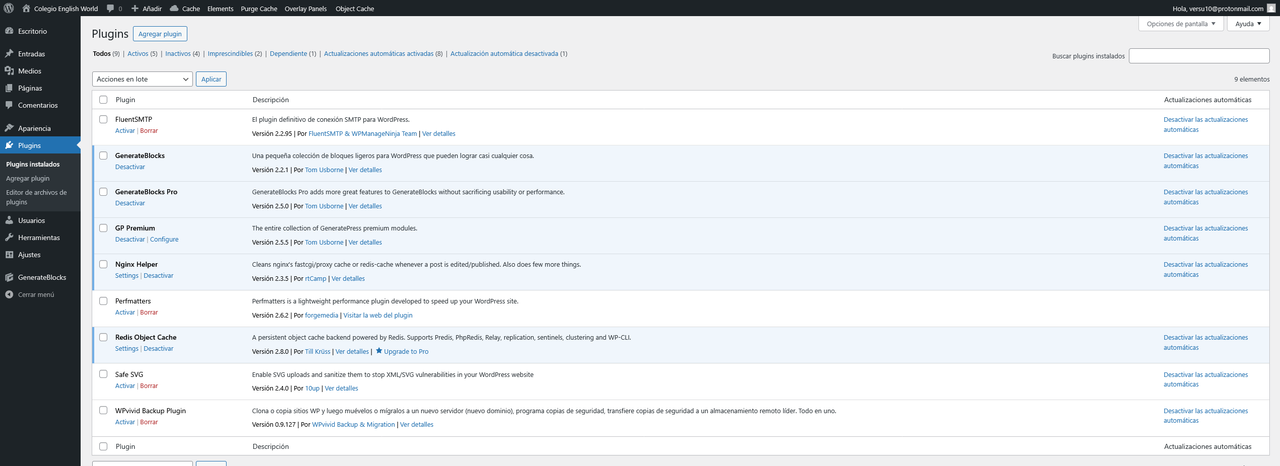This screenshot has height=466, width=1280.
Task: Click the Apariencia brush icon
Action: [x=9, y=128]
